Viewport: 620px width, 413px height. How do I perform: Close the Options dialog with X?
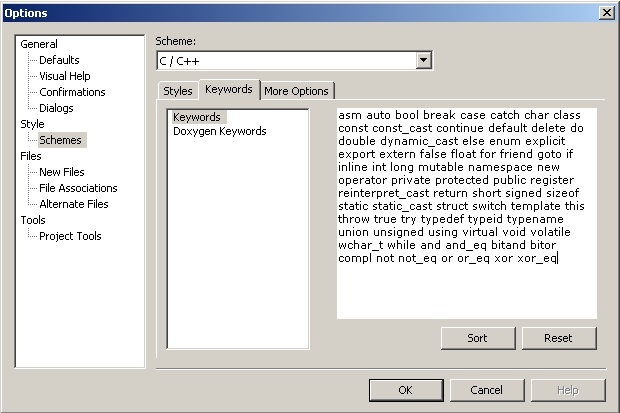point(606,13)
